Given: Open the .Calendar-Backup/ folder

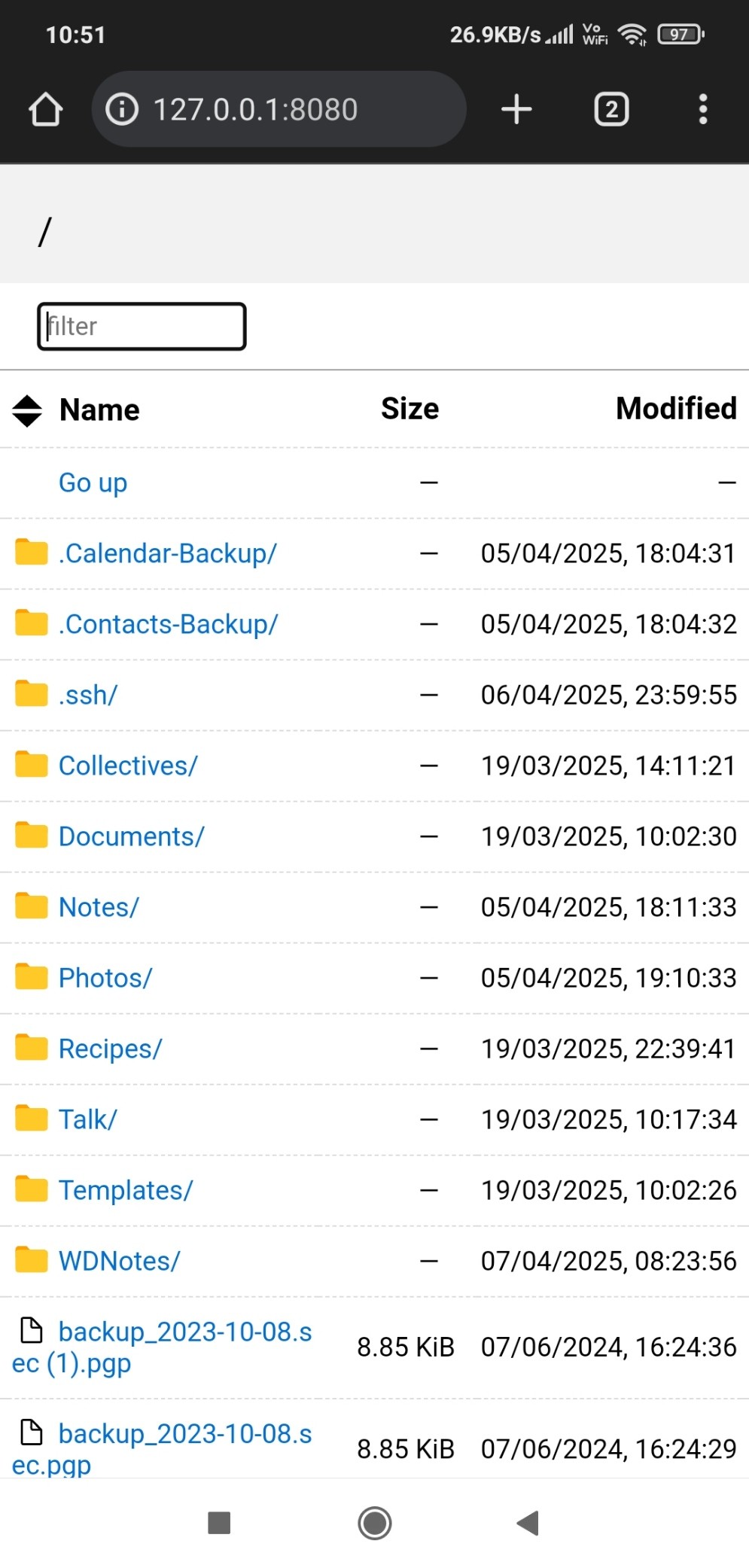Looking at the screenshot, I should click(x=168, y=553).
